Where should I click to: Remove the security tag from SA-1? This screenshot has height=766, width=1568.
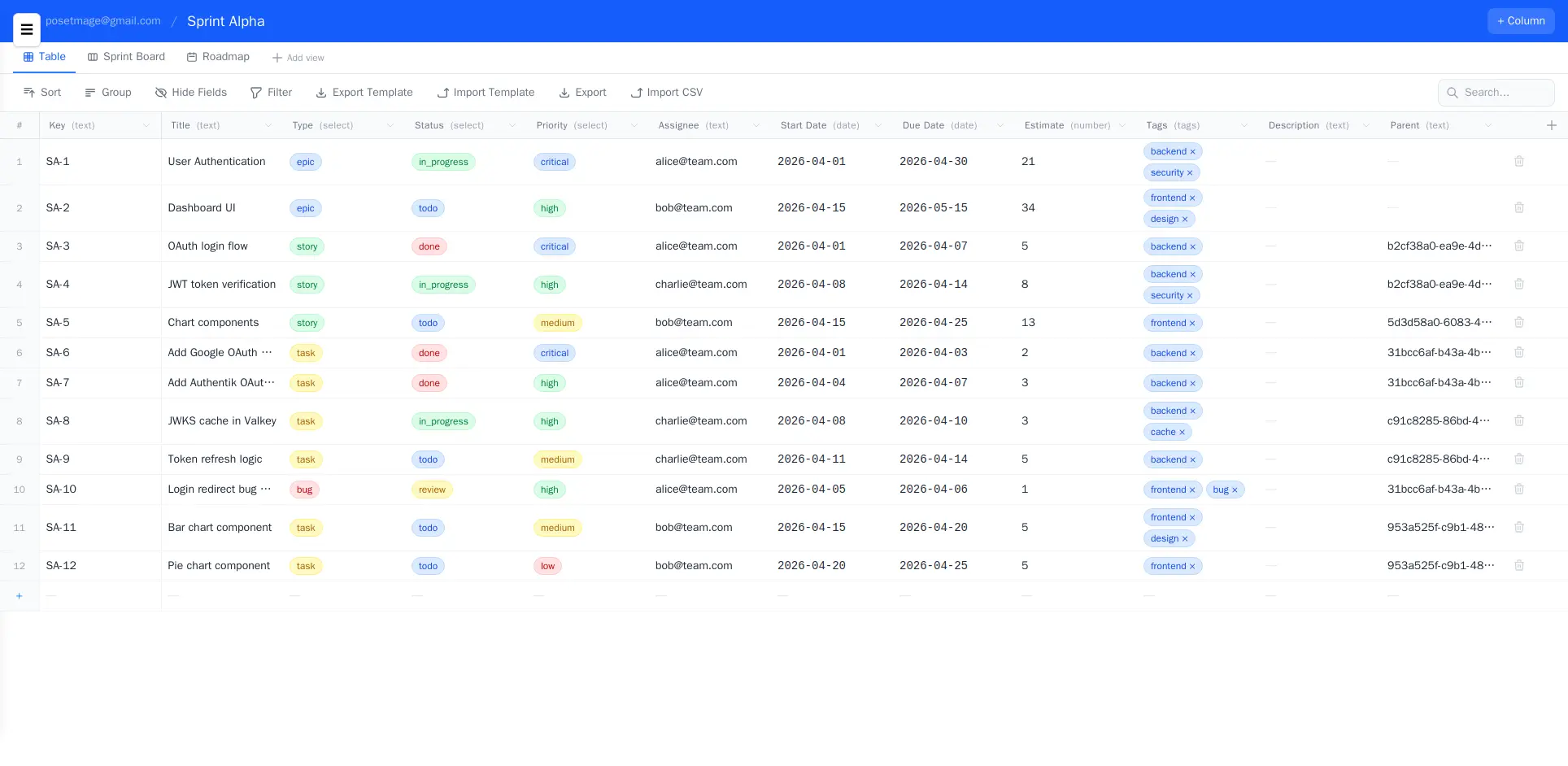click(x=1190, y=173)
